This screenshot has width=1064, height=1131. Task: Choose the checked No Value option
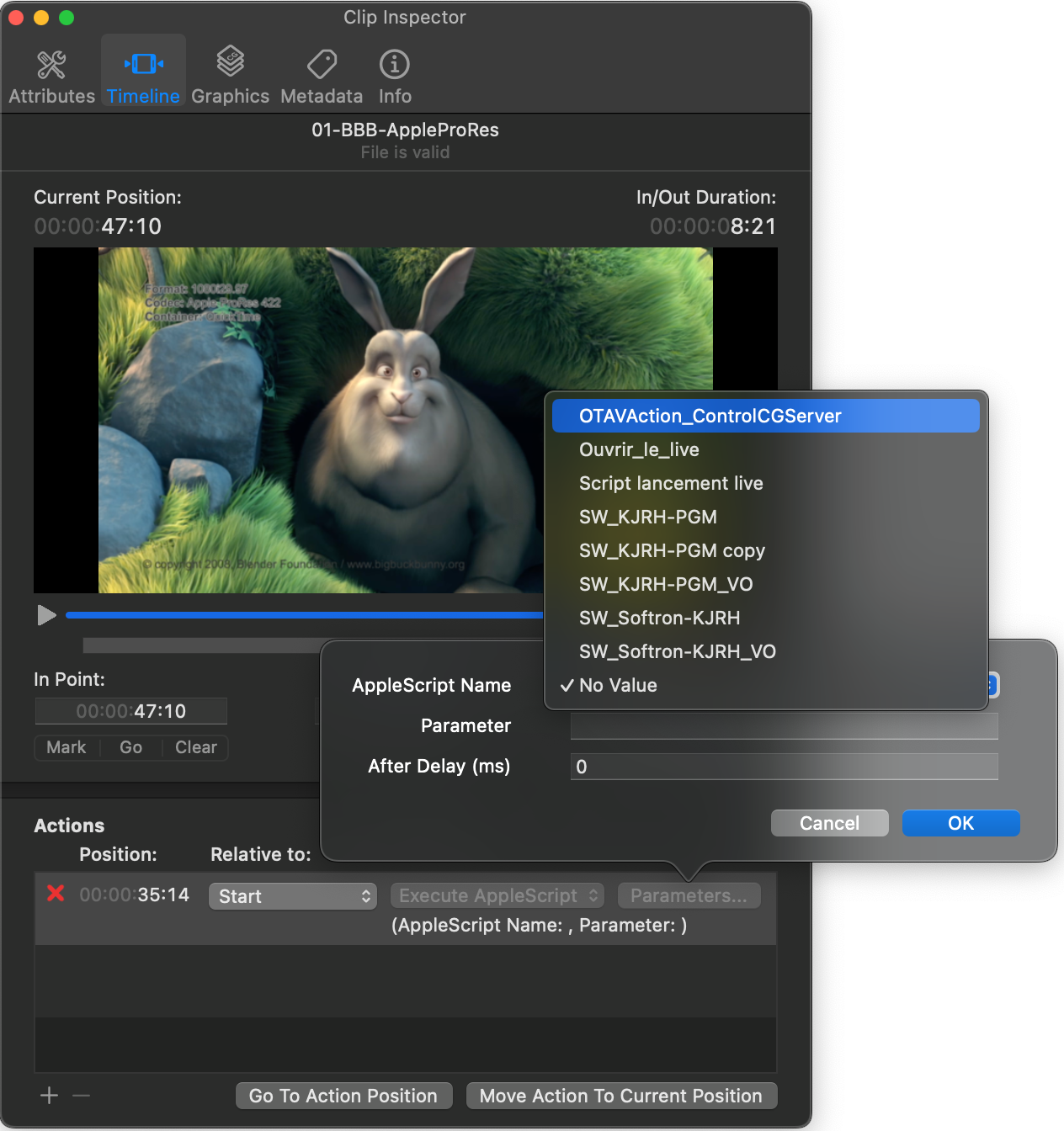click(765, 685)
